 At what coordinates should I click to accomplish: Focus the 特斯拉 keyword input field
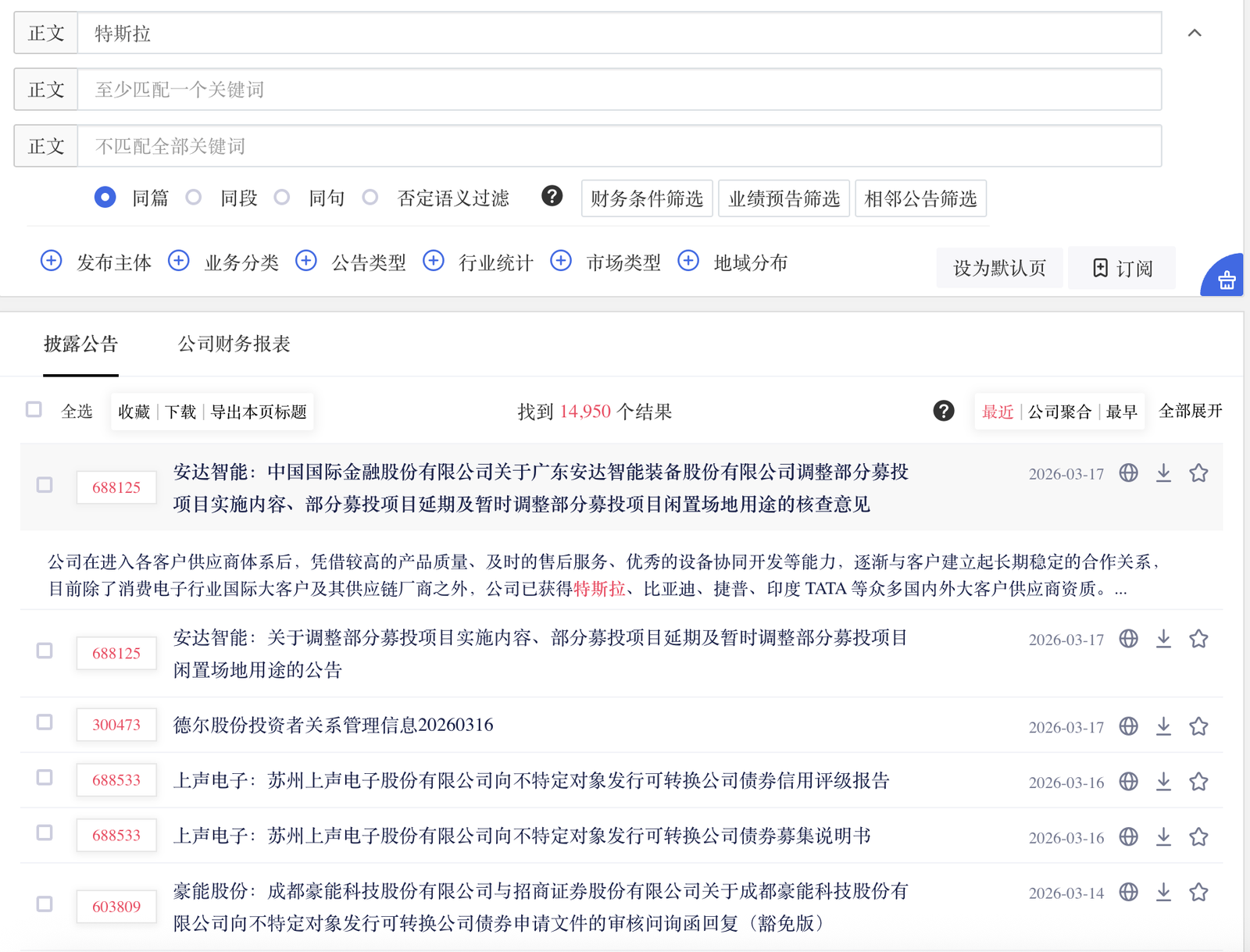(x=620, y=33)
